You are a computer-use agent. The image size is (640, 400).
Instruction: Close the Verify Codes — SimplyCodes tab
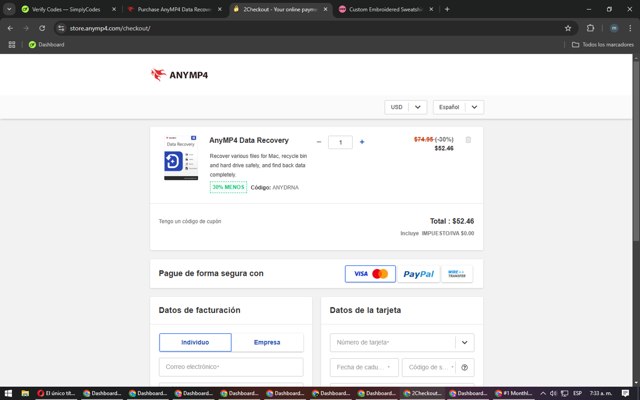point(114,9)
